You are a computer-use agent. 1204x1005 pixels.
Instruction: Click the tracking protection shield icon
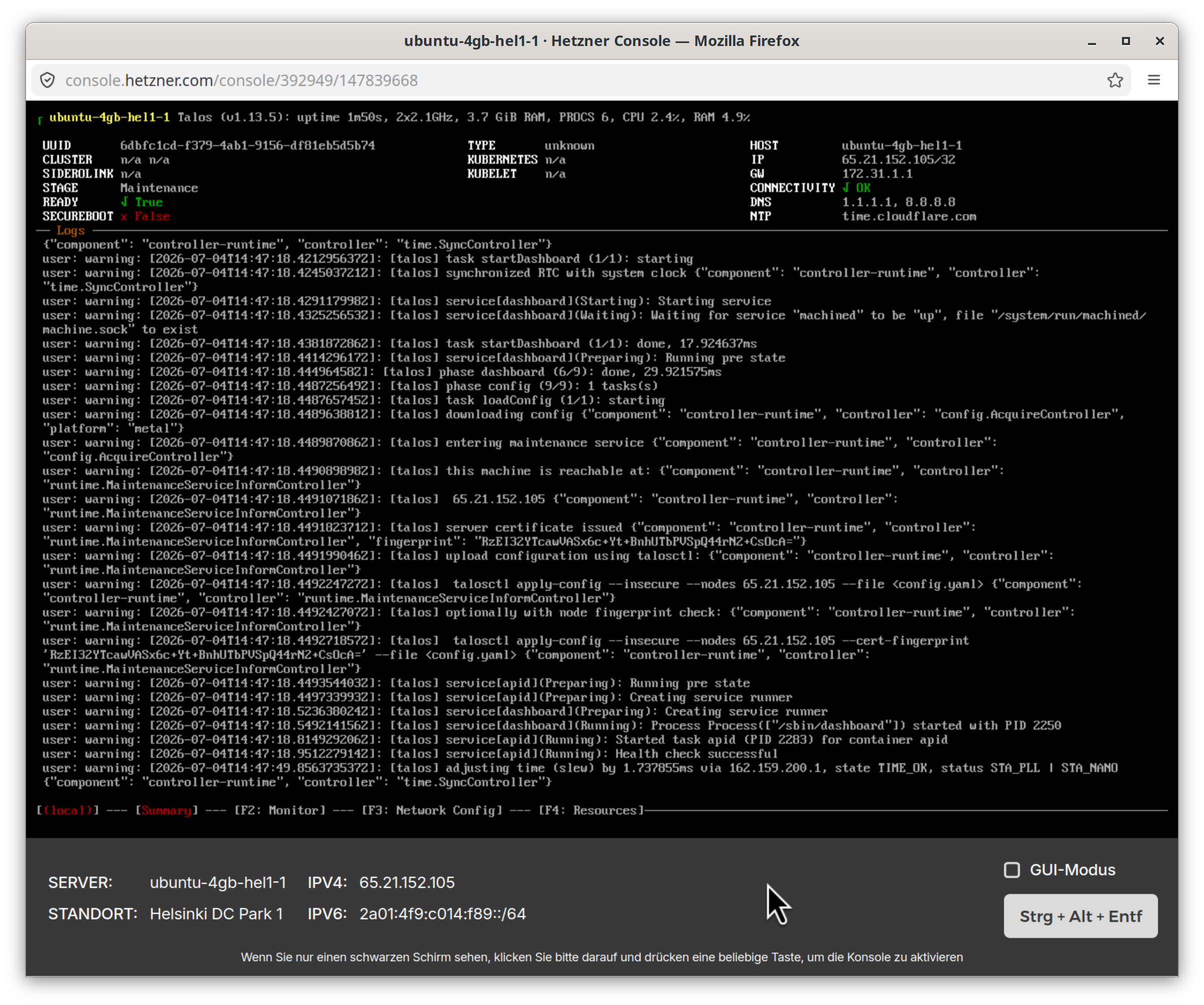pyautogui.click(x=47, y=80)
